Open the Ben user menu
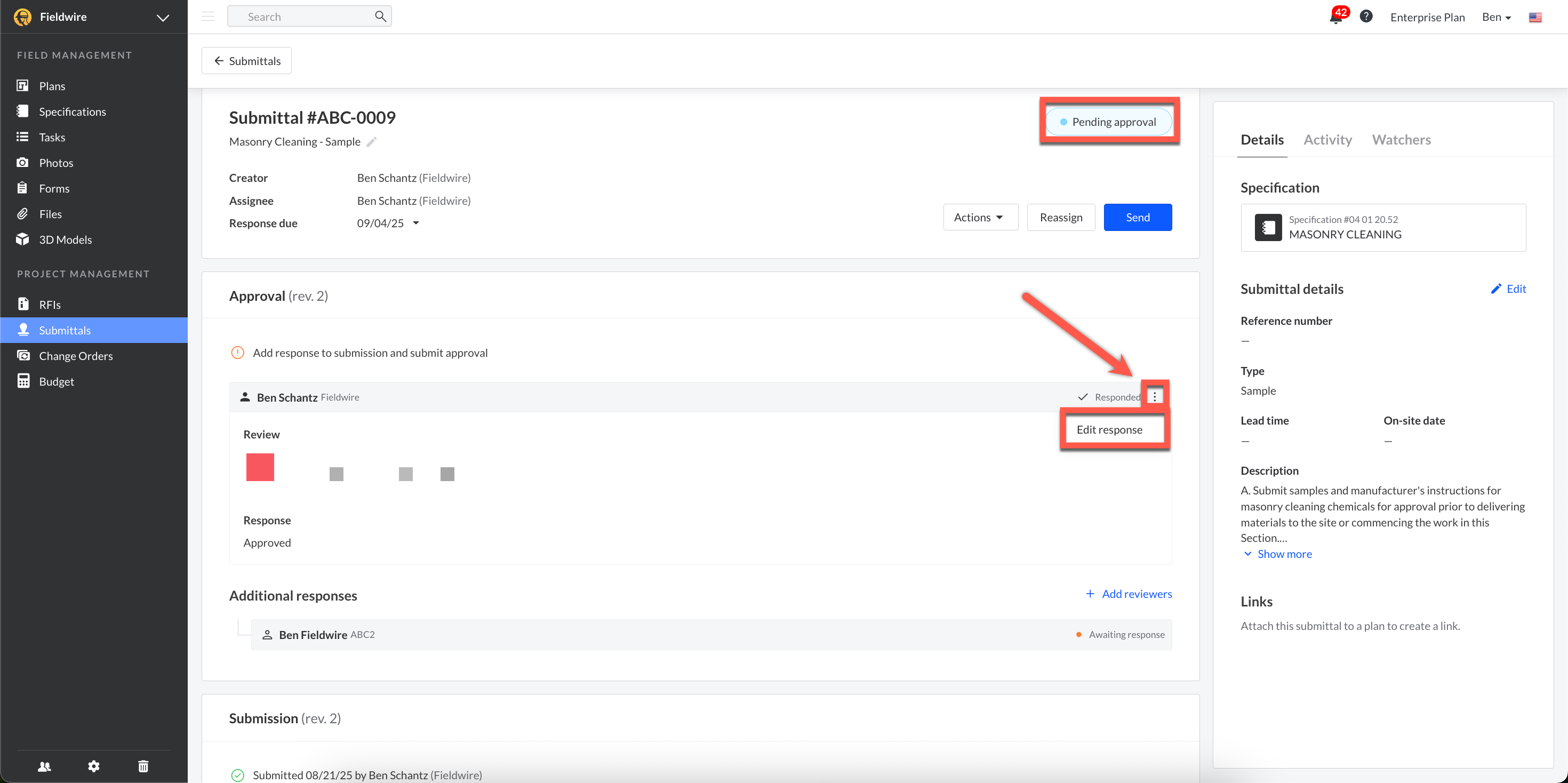Viewport: 1568px width, 783px height. (1496, 17)
